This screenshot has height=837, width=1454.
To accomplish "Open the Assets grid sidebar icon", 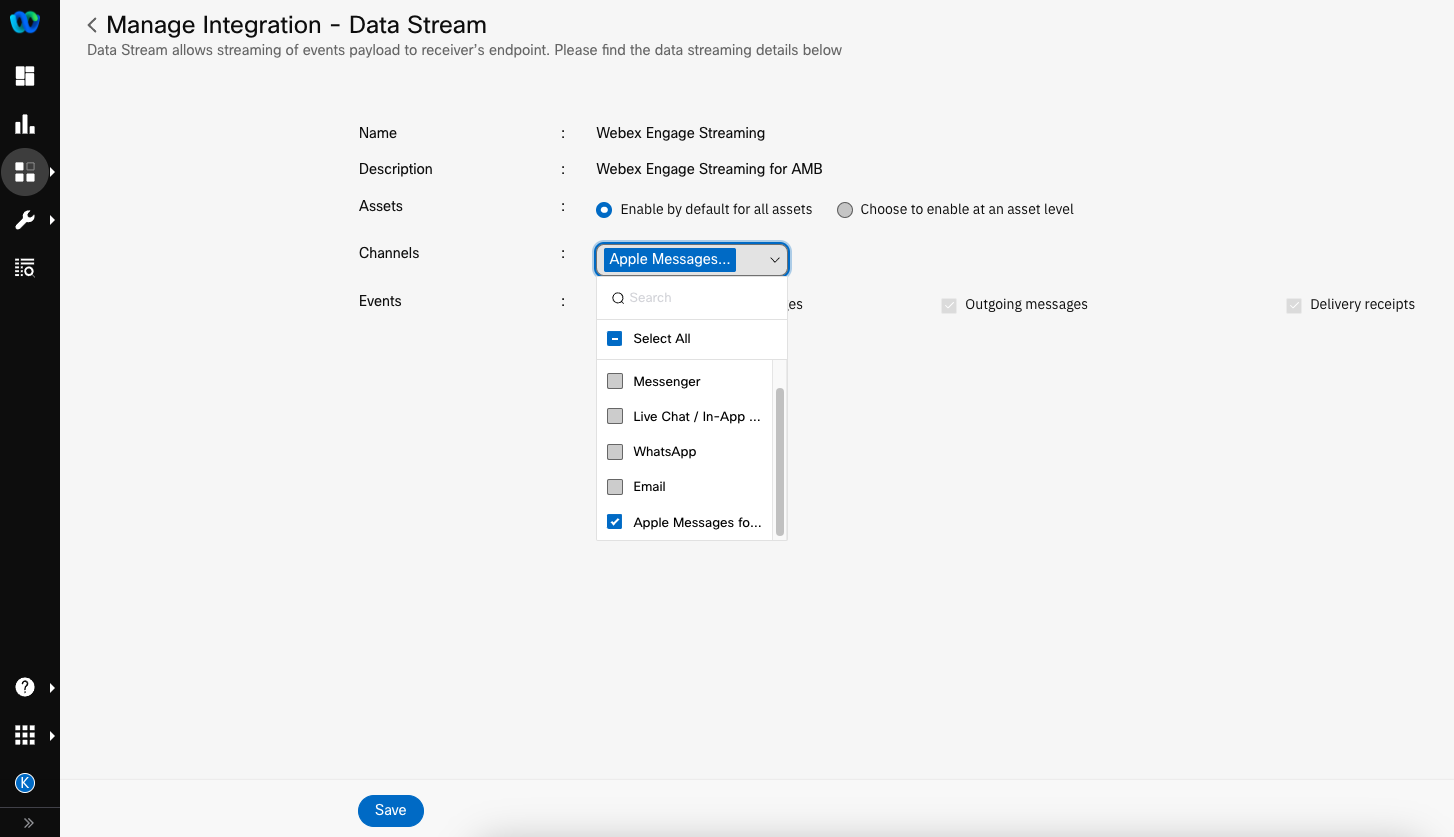I will (x=25, y=172).
